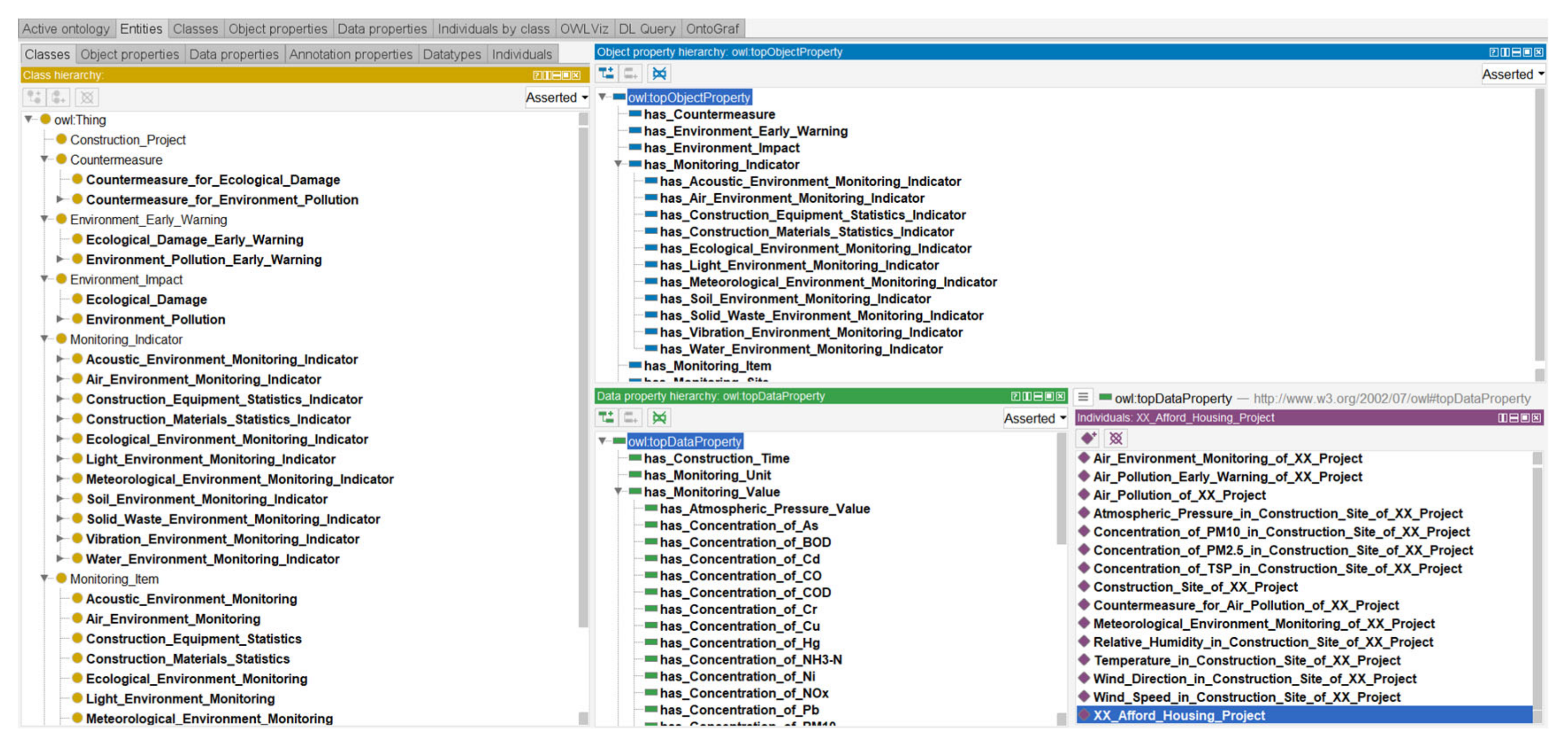The image size is (1568, 745).
Task: Click add individual diamond icon
Action: (1088, 437)
